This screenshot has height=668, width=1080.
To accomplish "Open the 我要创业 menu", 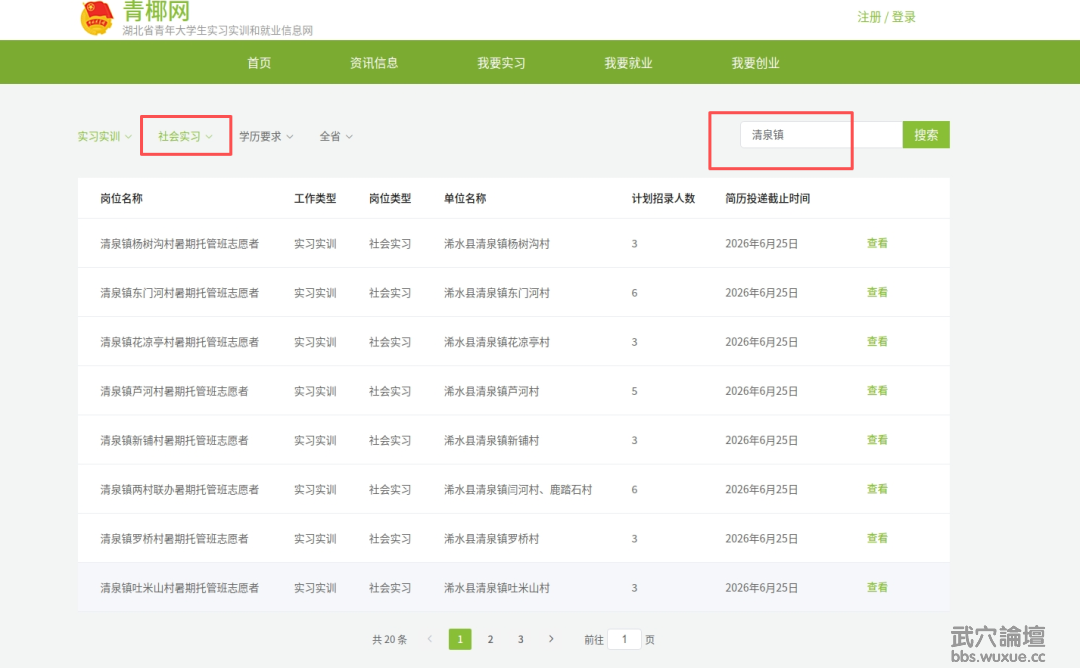I will click(x=756, y=63).
